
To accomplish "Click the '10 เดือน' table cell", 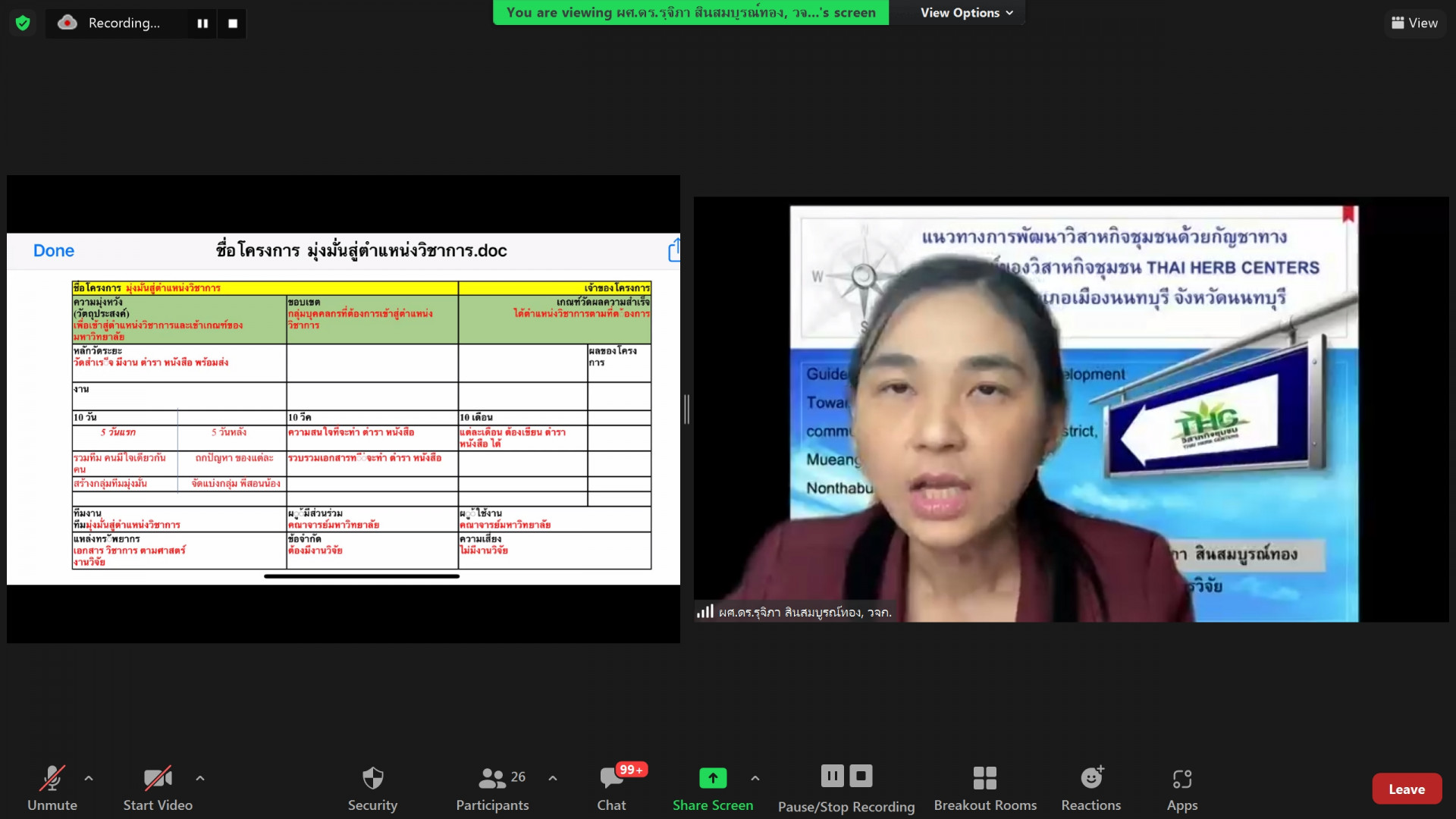I will click(x=522, y=417).
